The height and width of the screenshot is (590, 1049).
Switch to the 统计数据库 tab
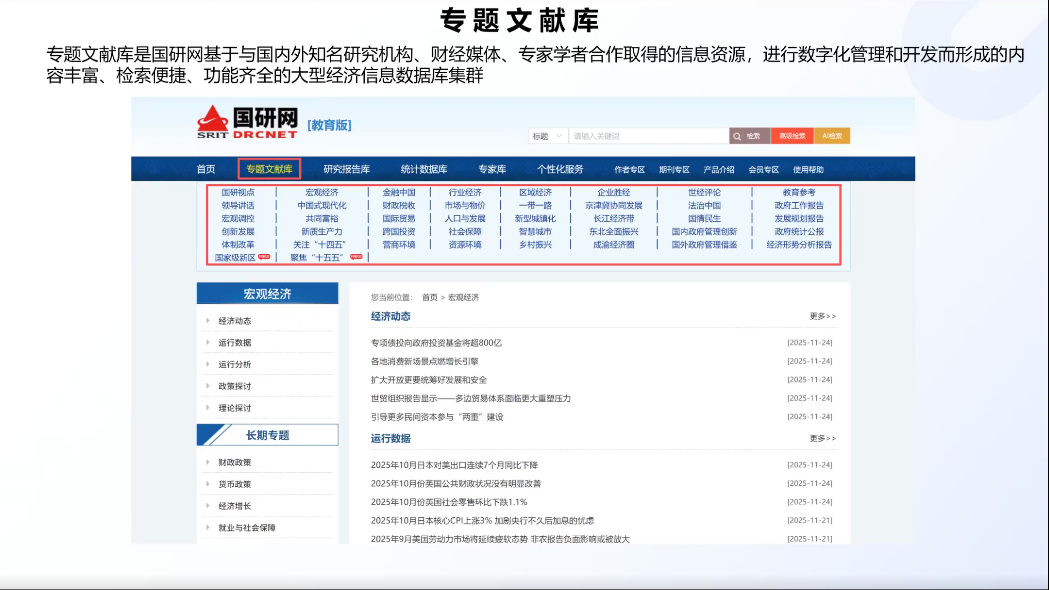pos(423,170)
